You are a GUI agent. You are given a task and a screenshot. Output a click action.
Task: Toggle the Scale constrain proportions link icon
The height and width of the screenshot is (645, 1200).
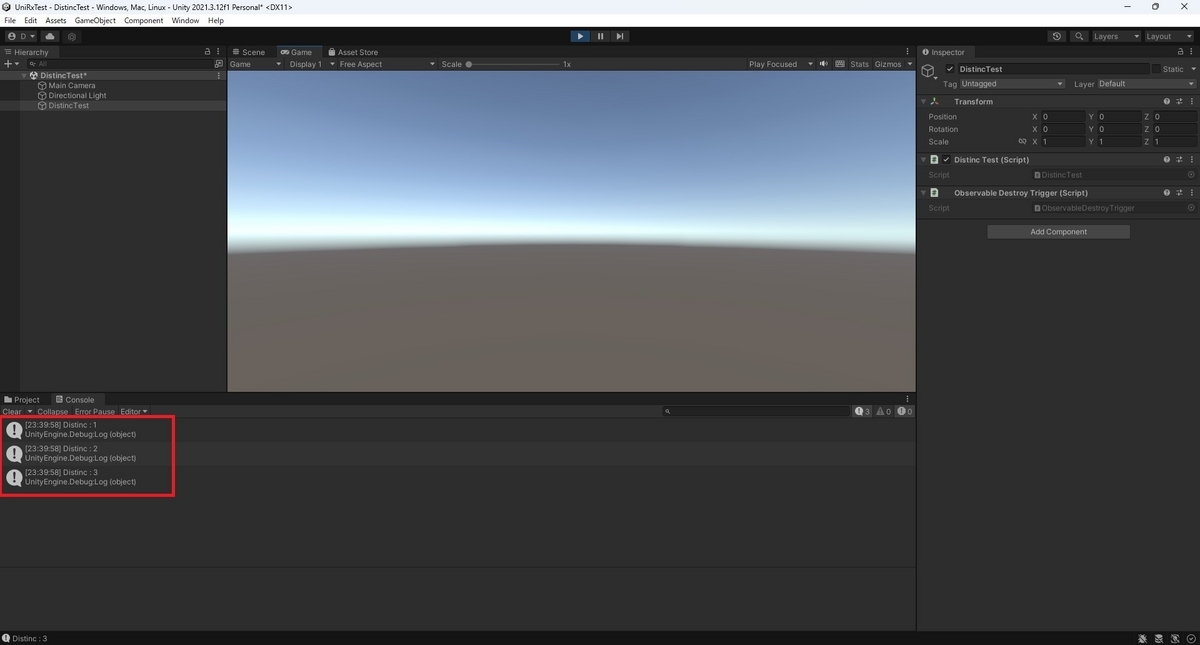(x=1022, y=142)
